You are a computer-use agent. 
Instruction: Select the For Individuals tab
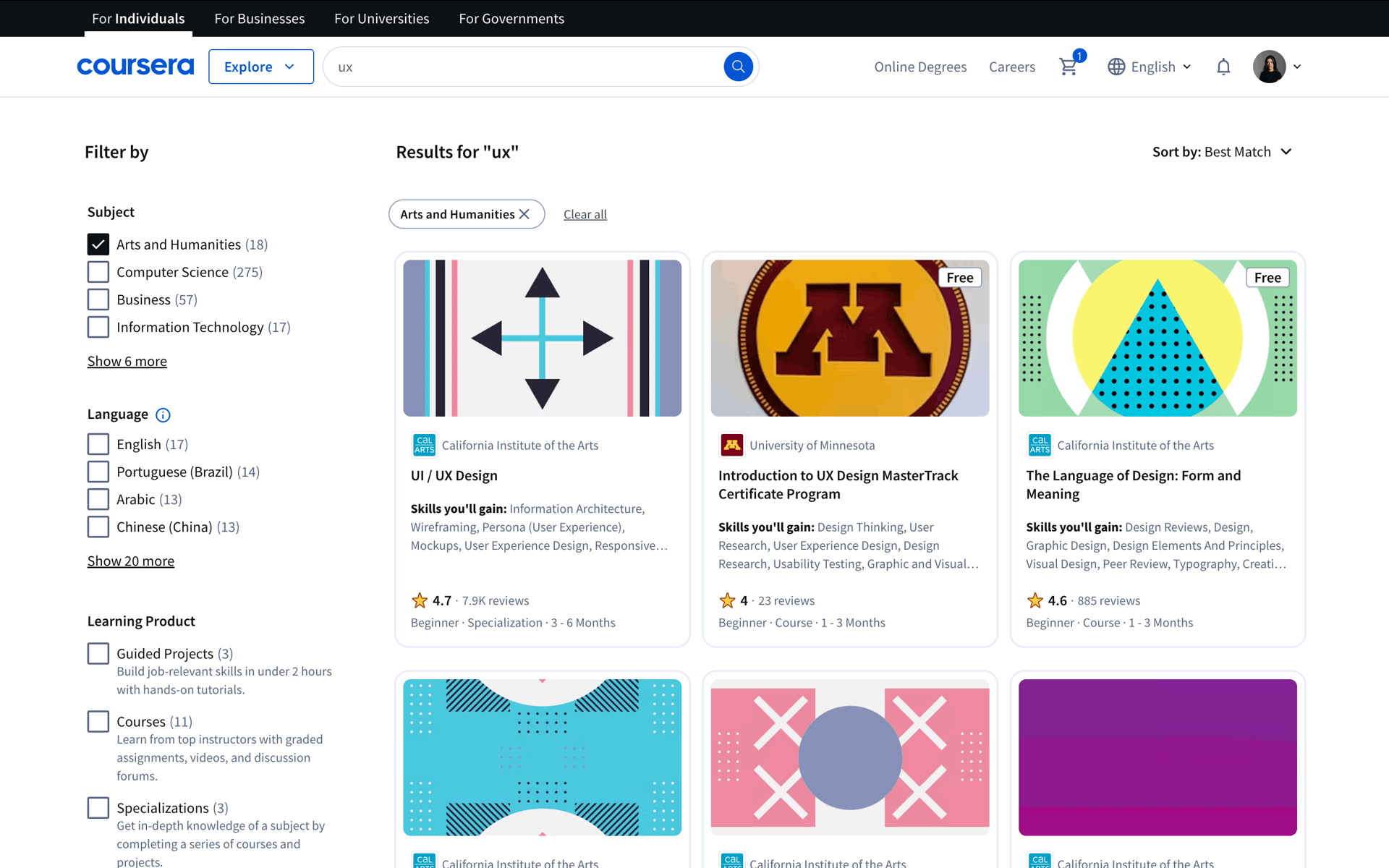[138, 18]
